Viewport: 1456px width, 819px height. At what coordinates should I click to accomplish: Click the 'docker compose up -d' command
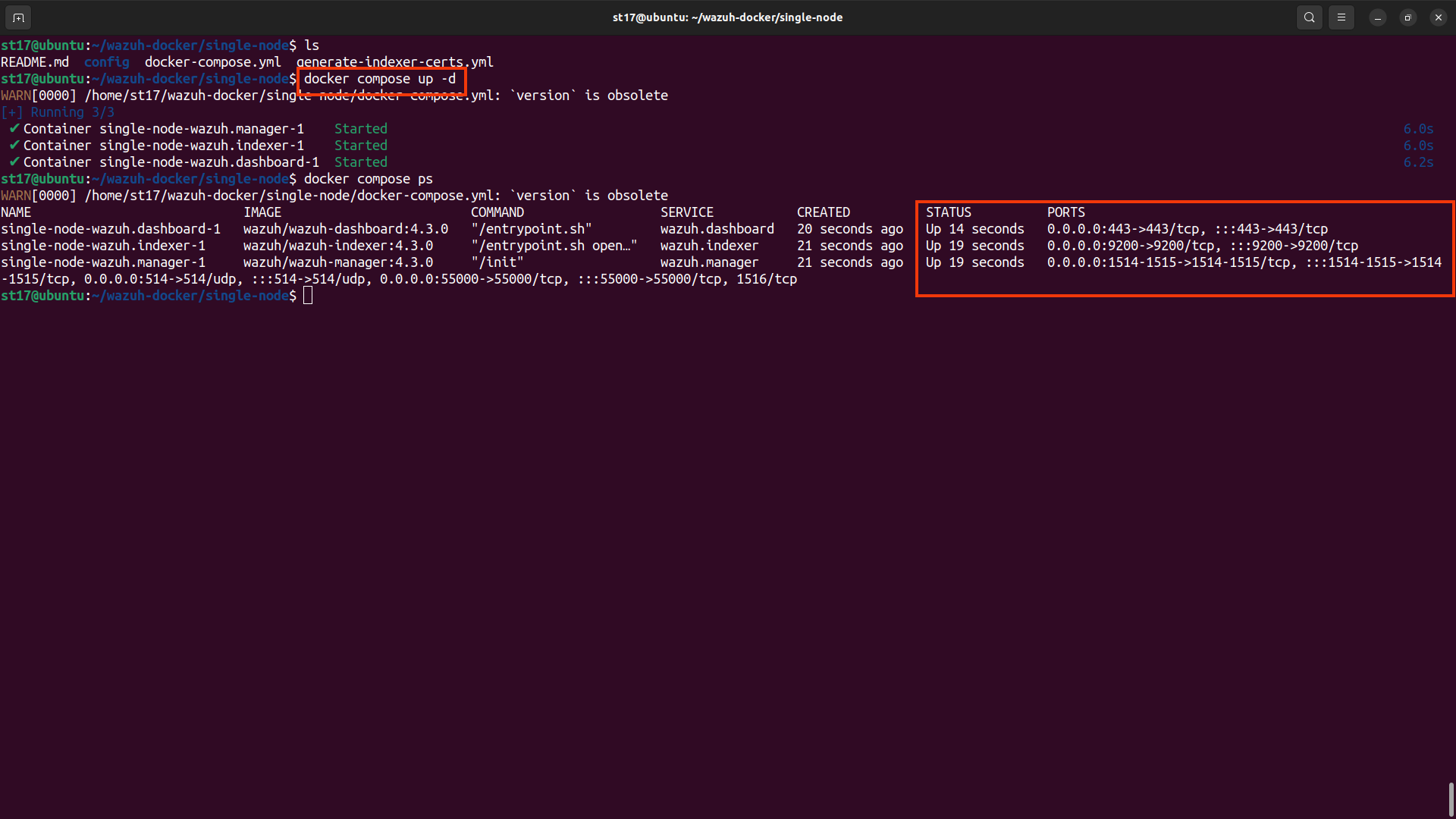[380, 79]
